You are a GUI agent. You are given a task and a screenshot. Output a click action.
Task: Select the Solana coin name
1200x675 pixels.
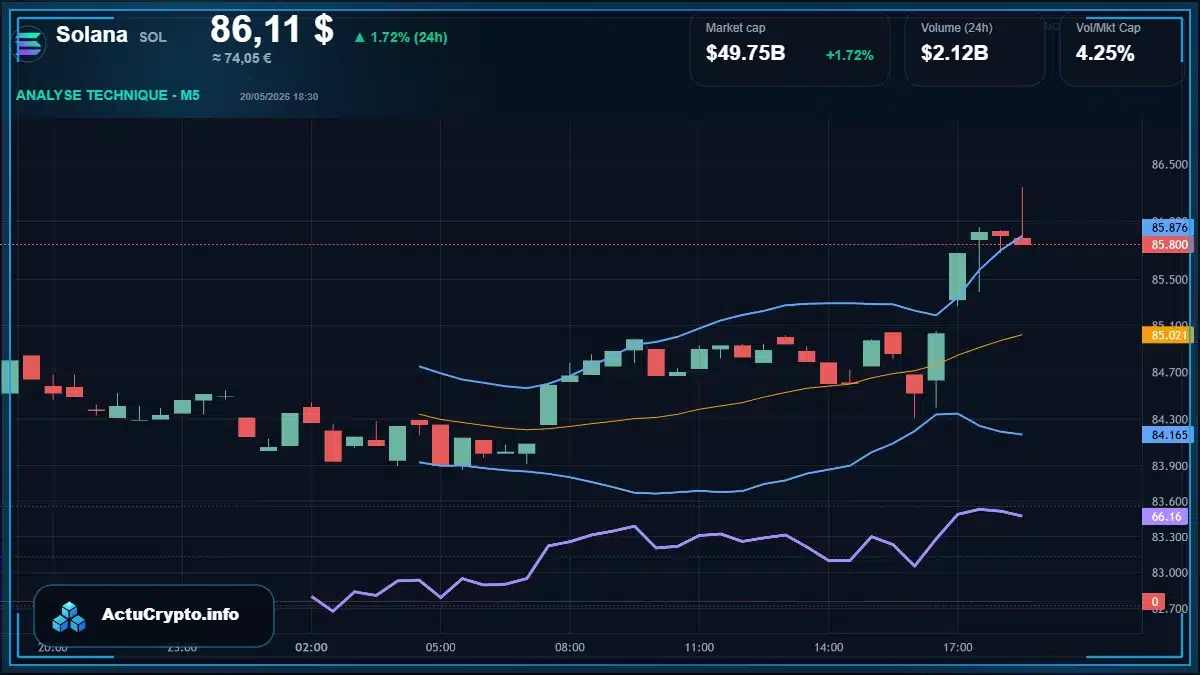tap(92, 35)
